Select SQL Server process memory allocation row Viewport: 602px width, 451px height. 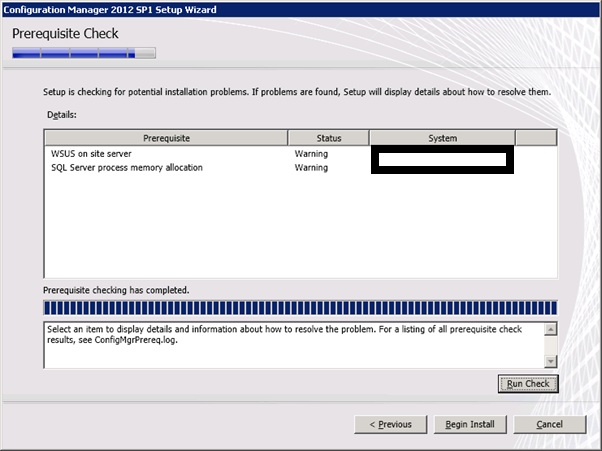(x=127, y=167)
